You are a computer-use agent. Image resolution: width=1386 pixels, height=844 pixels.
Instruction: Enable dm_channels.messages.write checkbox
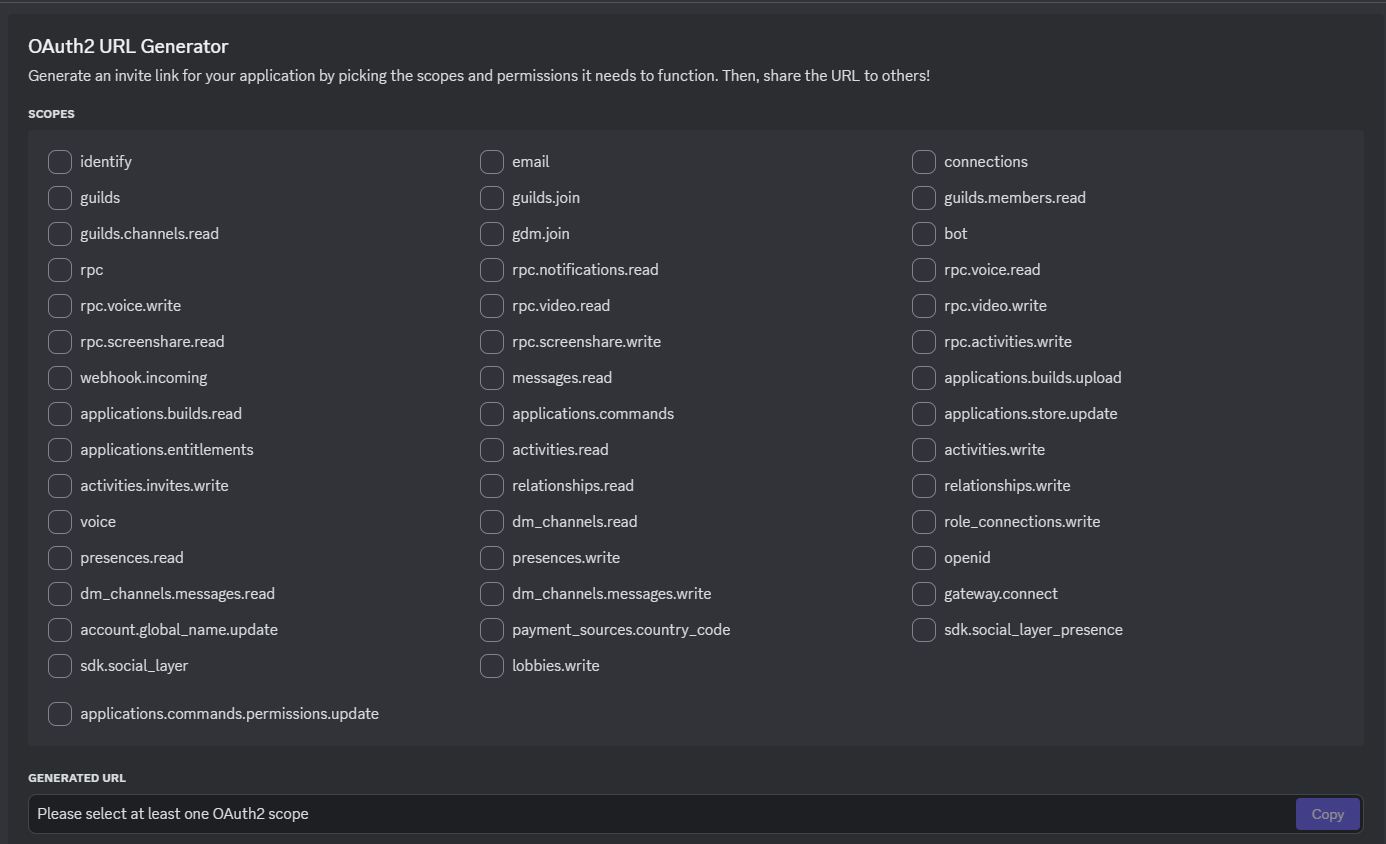pyautogui.click(x=492, y=594)
